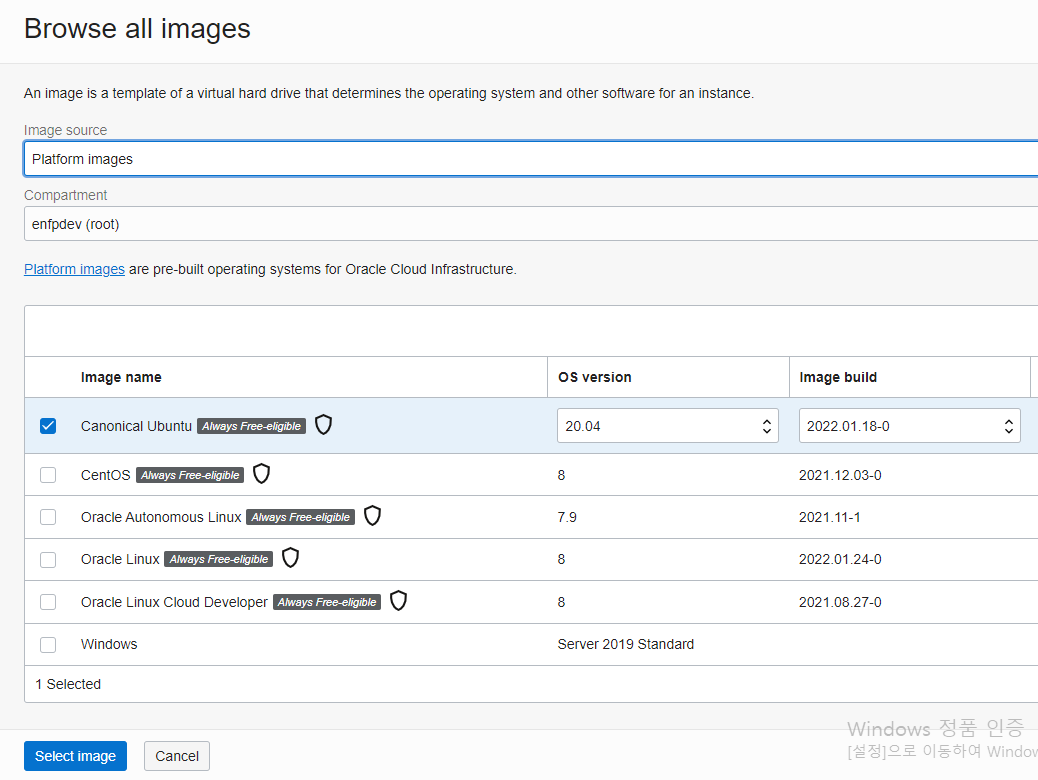Click the Image name column header
The width and height of the screenshot is (1038, 780).
pos(121,377)
